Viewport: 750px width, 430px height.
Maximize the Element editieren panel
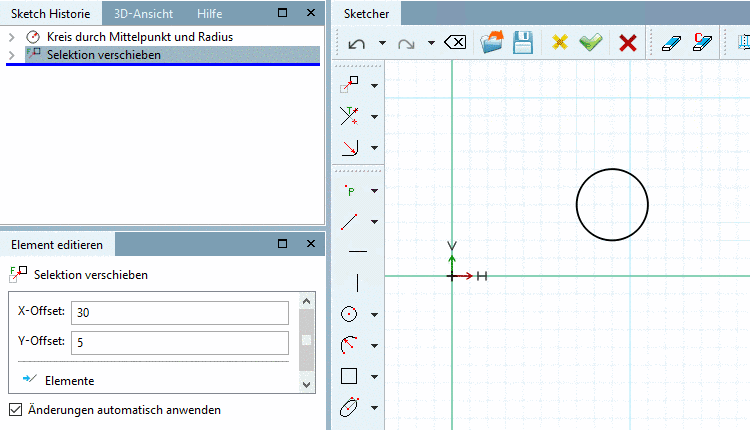click(283, 244)
